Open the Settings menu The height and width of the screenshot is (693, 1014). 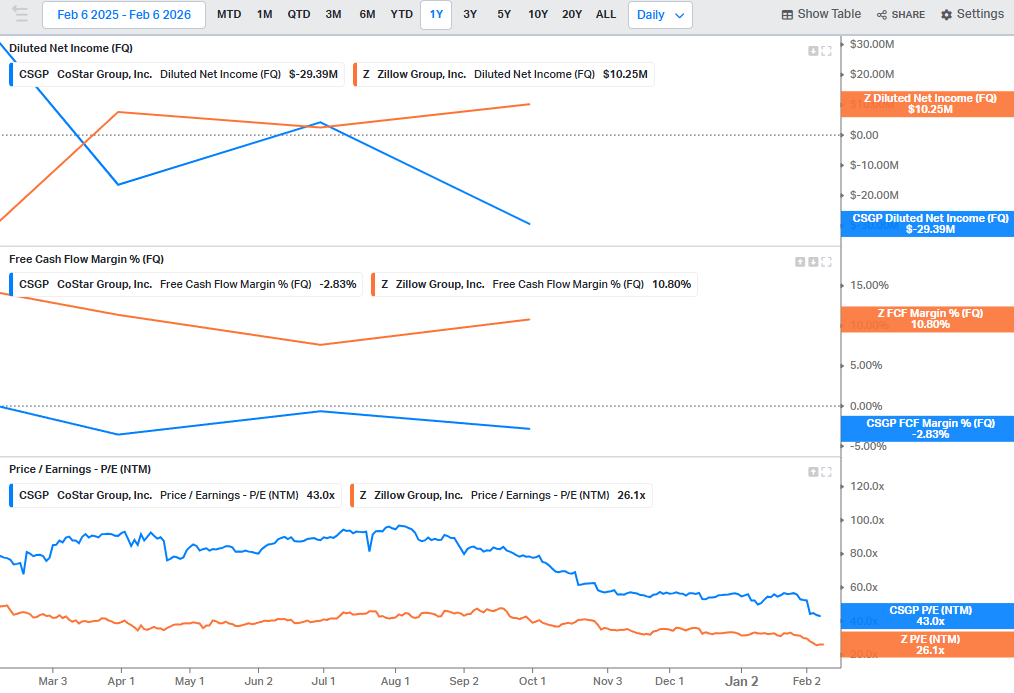tap(971, 15)
